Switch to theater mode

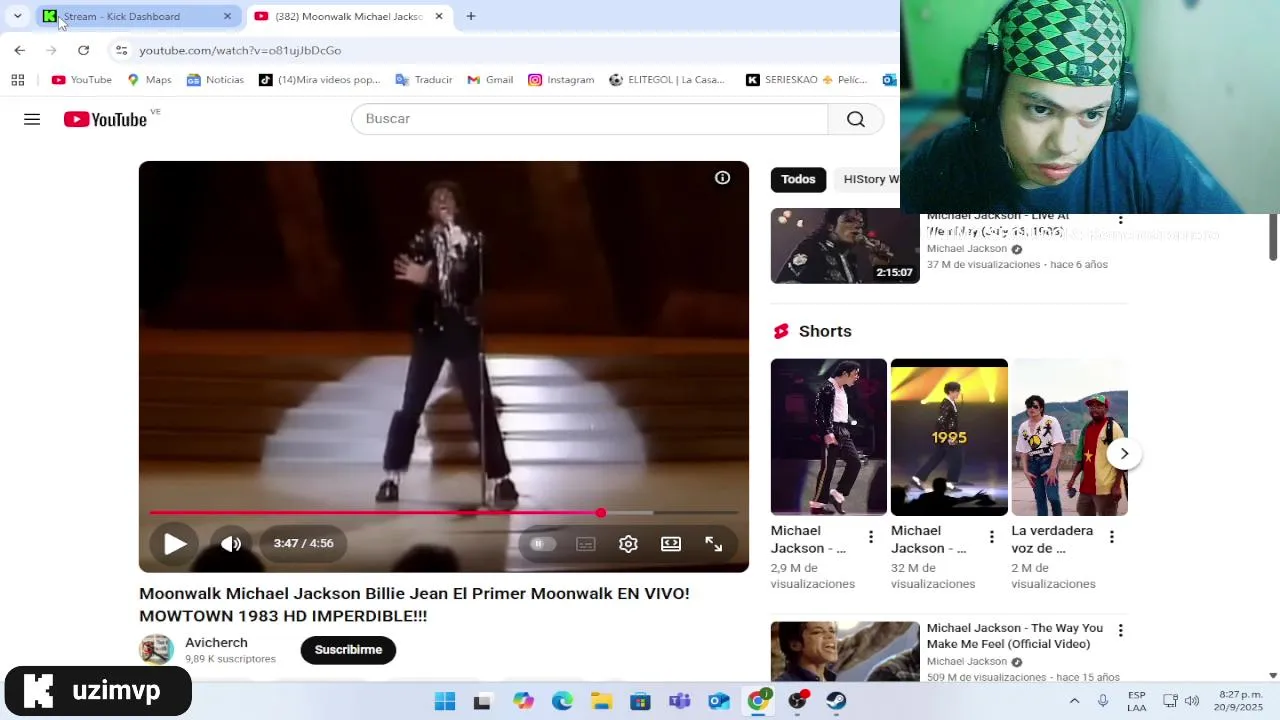point(671,544)
